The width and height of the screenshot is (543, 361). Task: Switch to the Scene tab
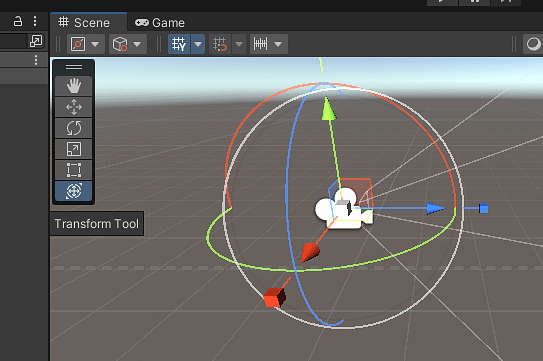pyautogui.click(x=84, y=23)
